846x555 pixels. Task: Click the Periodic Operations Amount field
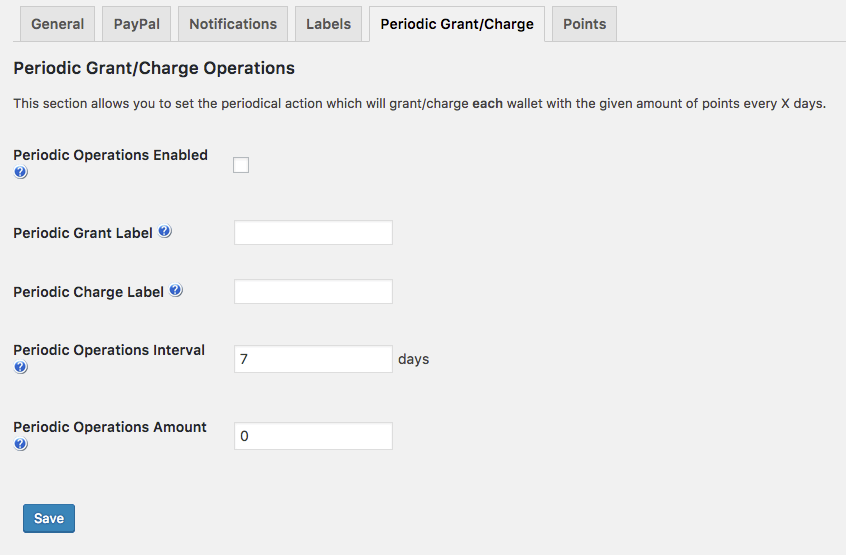coord(313,436)
